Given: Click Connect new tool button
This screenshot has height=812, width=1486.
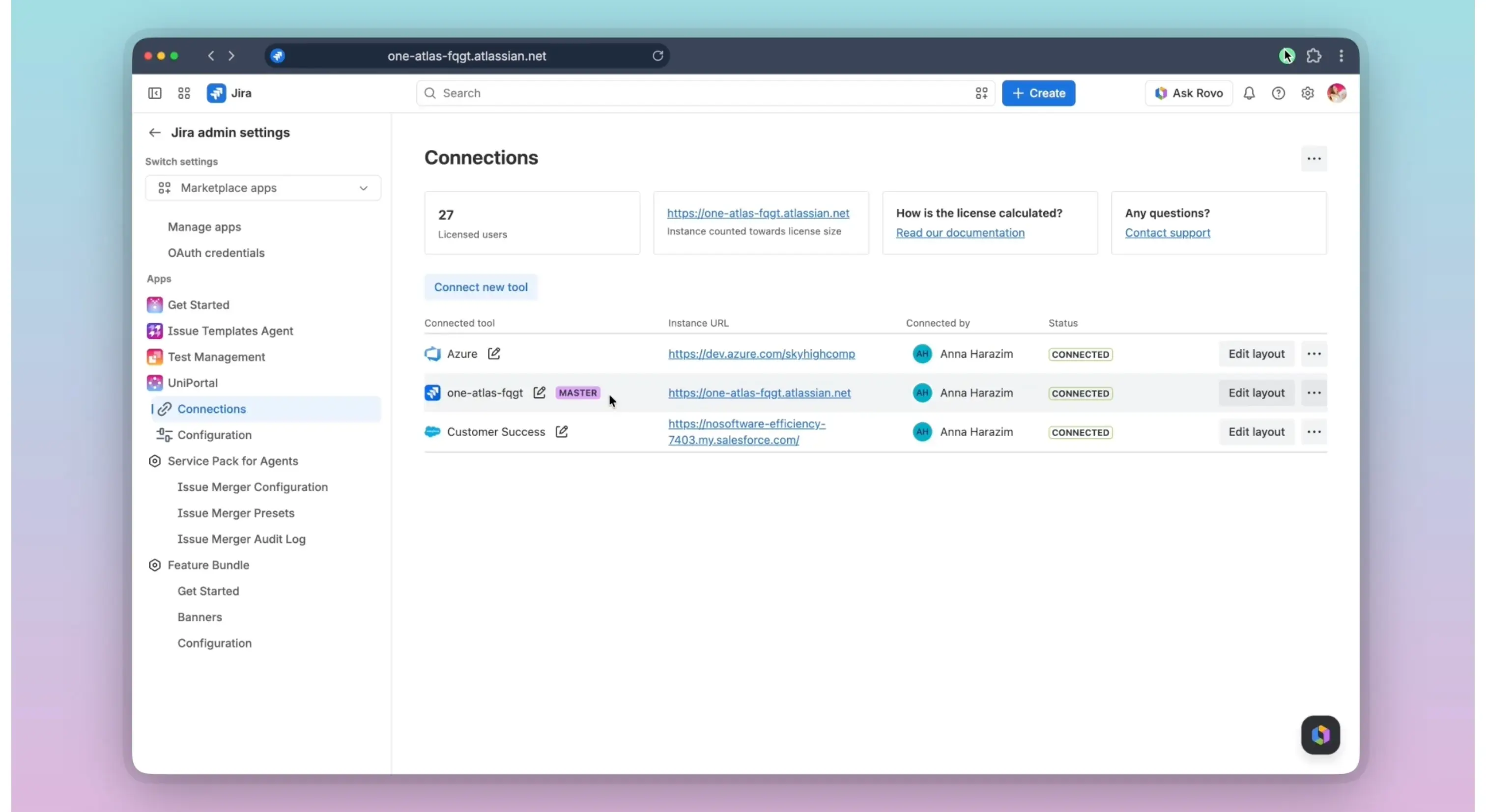Looking at the screenshot, I should (x=481, y=287).
